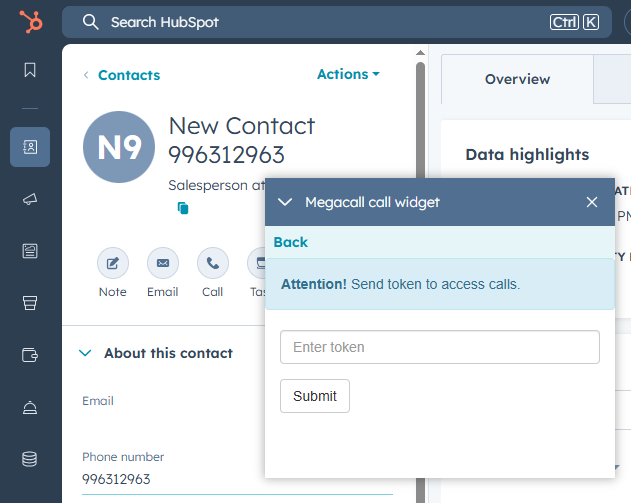This screenshot has height=503, width=631.
Task: Focus the Enter token input field
Action: point(440,347)
